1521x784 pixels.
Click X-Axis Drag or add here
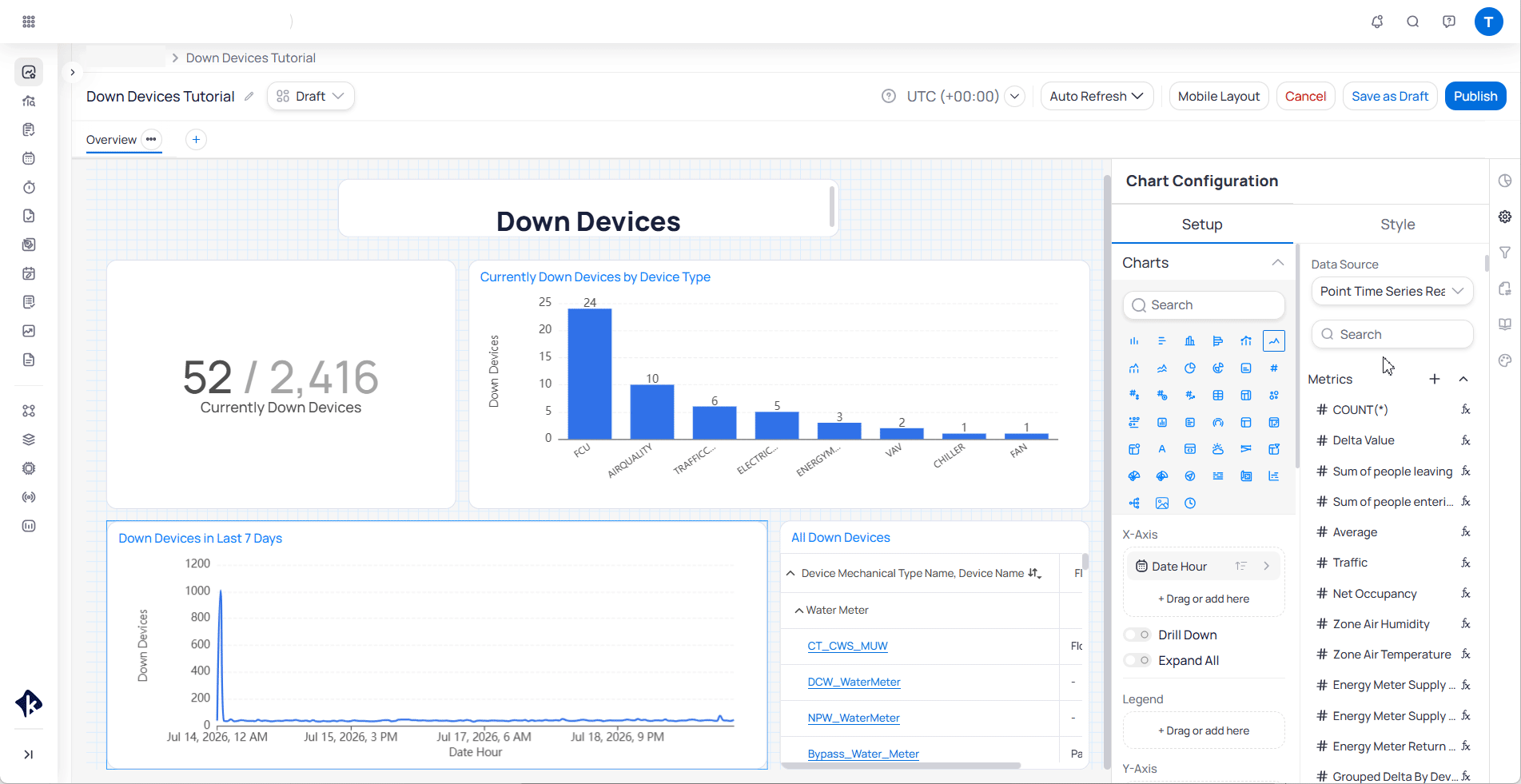tap(1203, 599)
